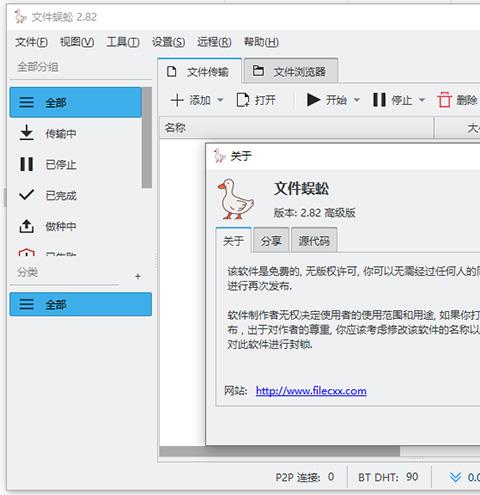The width and height of the screenshot is (480, 495).
Task: Click the 已完成 label in sidebar
Action: [61, 195]
